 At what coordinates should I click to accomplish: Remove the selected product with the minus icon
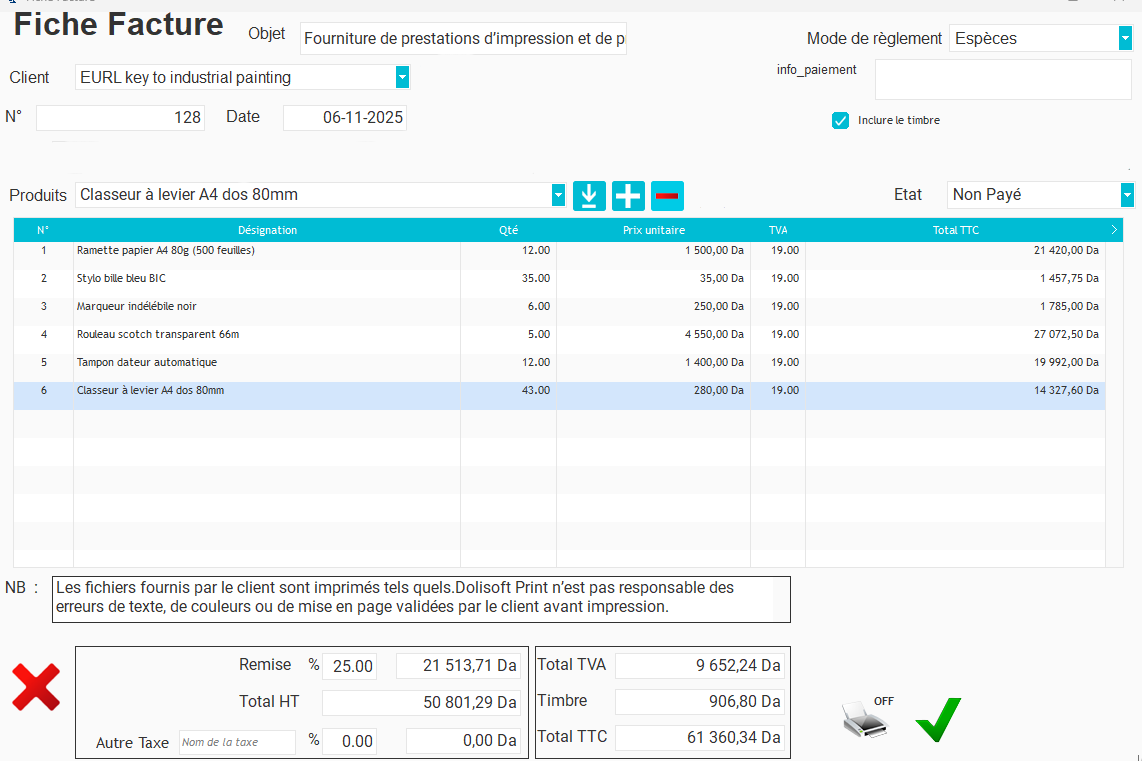coord(667,195)
